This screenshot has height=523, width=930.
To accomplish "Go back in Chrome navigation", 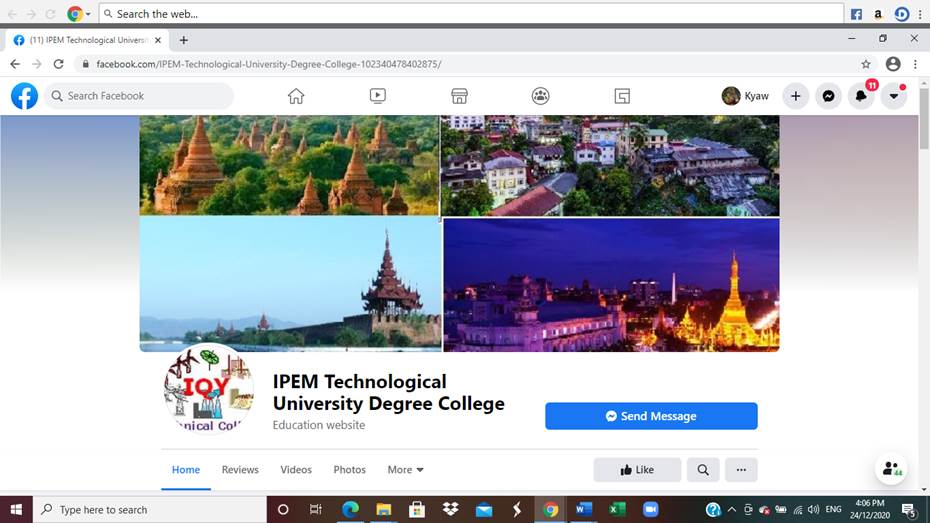I will pyautogui.click(x=15, y=64).
